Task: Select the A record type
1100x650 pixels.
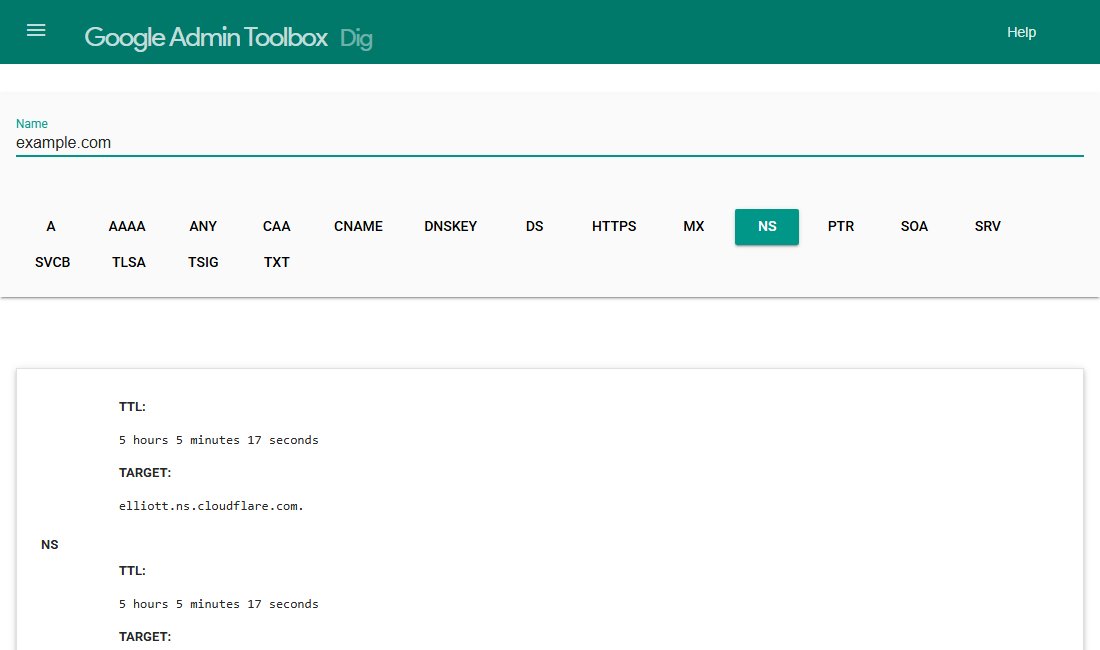Action: point(51,226)
